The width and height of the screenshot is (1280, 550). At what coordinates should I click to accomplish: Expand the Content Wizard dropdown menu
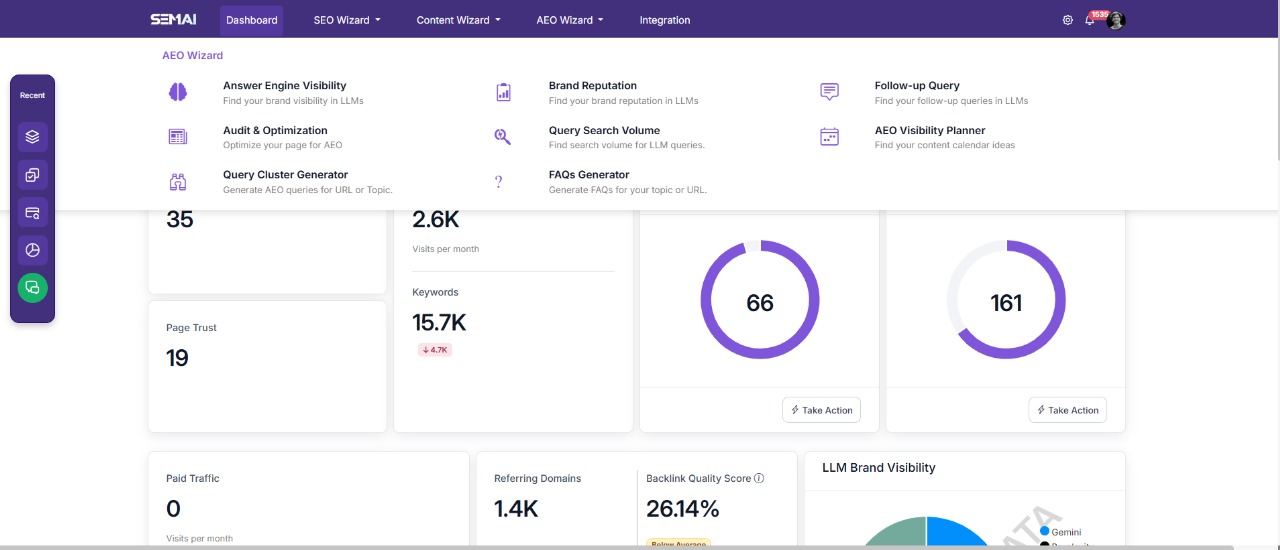pyautogui.click(x=458, y=20)
